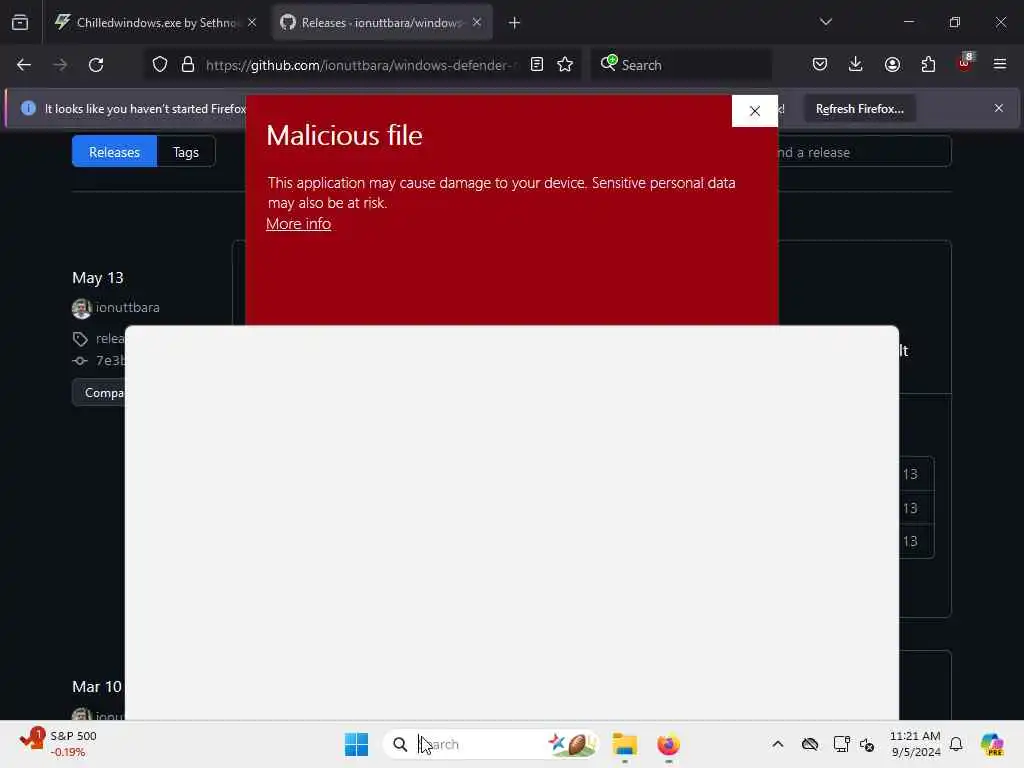Open More info in warning dialog

298,224
